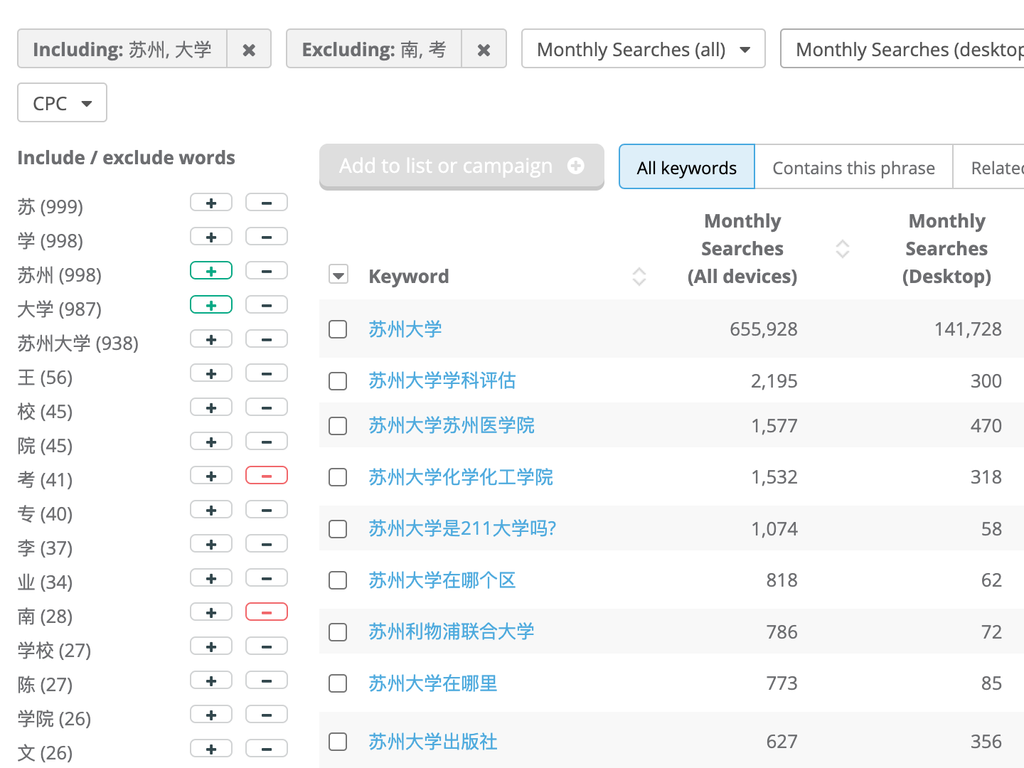This screenshot has width=1024, height=768.
Task: Sort by the Keyword column arrows
Action: pyautogui.click(x=639, y=276)
